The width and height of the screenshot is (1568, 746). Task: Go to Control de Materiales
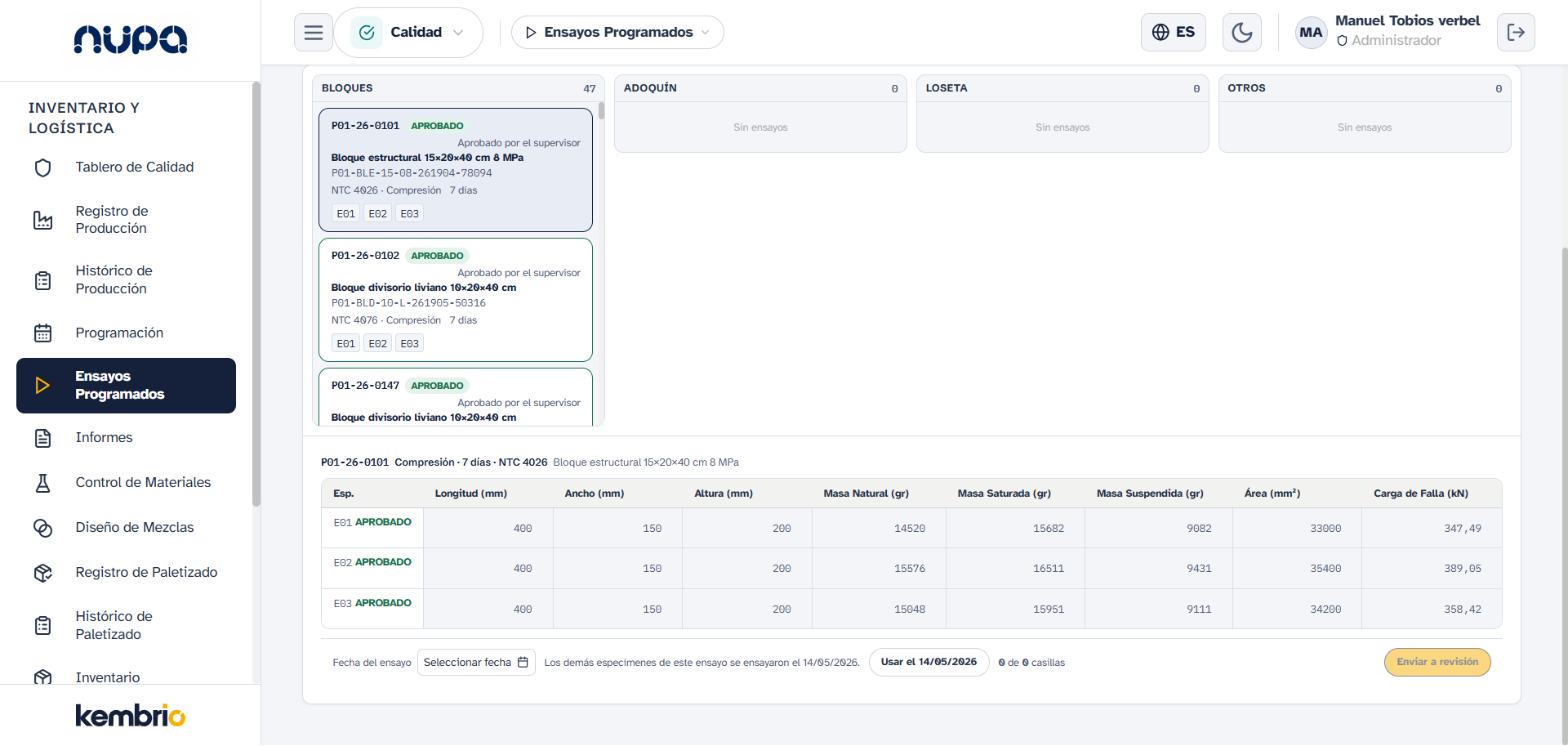(126, 482)
